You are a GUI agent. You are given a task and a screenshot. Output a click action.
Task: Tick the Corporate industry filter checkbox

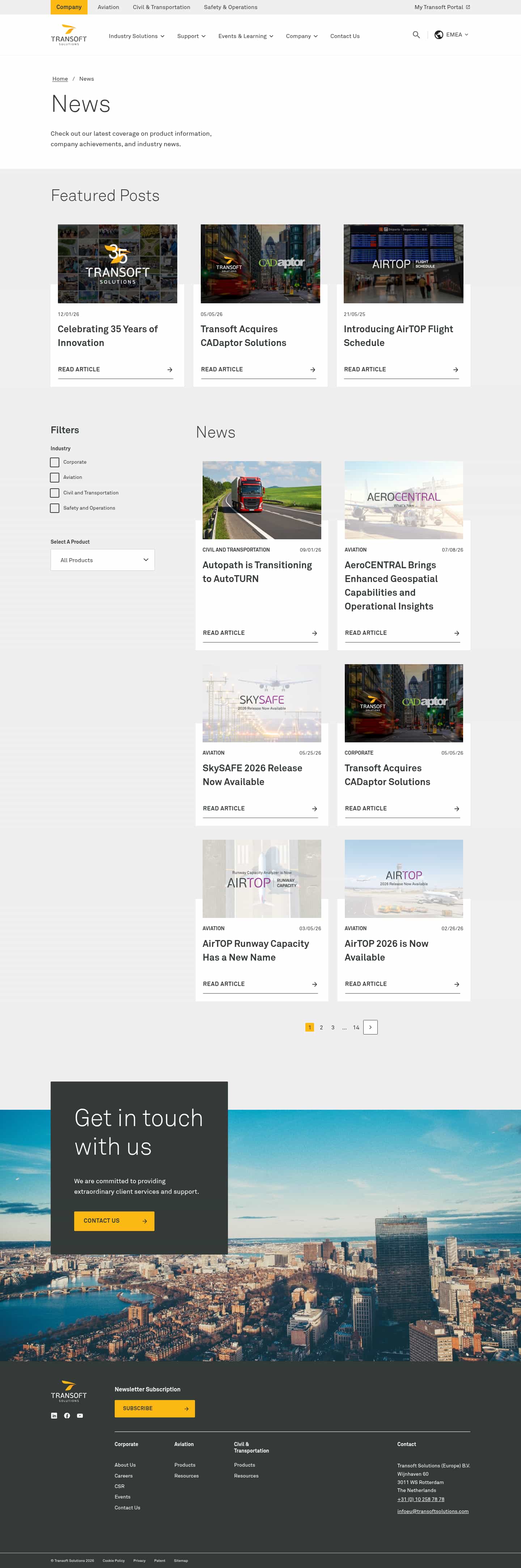(x=55, y=462)
